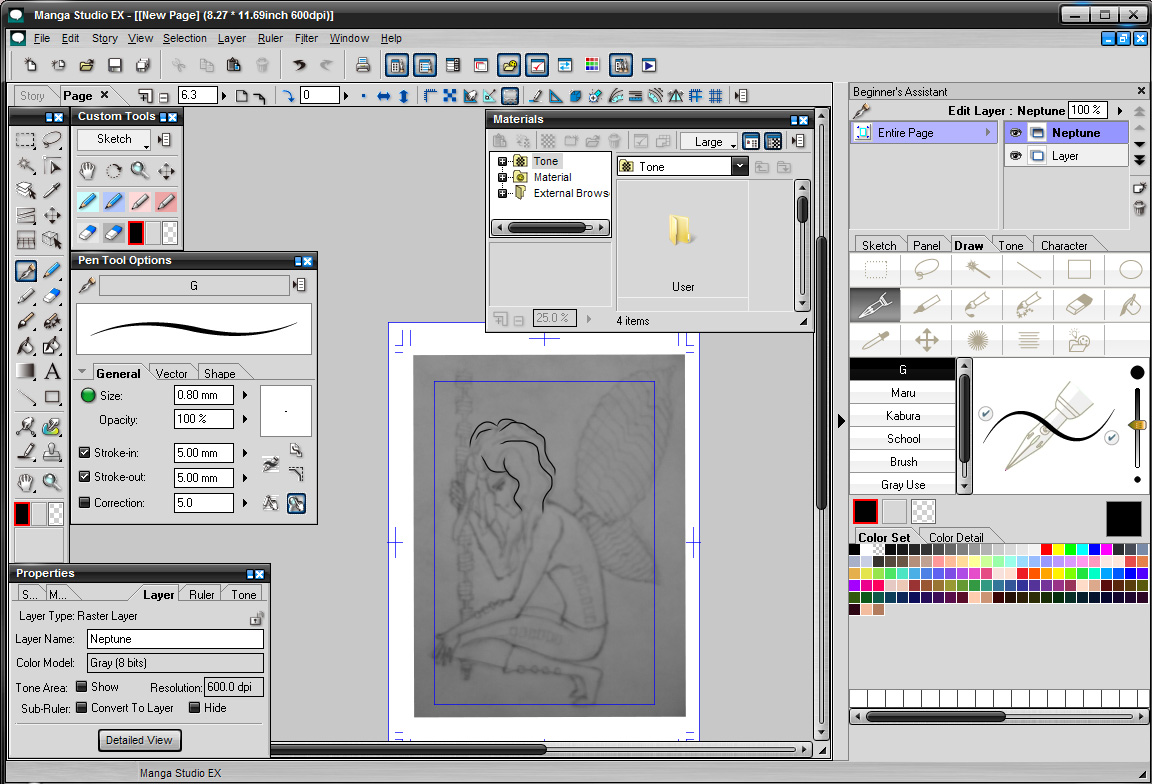The height and width of the screenshot is (784, 1152).
Task: Disable the Stroke-in checkbox
Action: [x=84, y=453]
